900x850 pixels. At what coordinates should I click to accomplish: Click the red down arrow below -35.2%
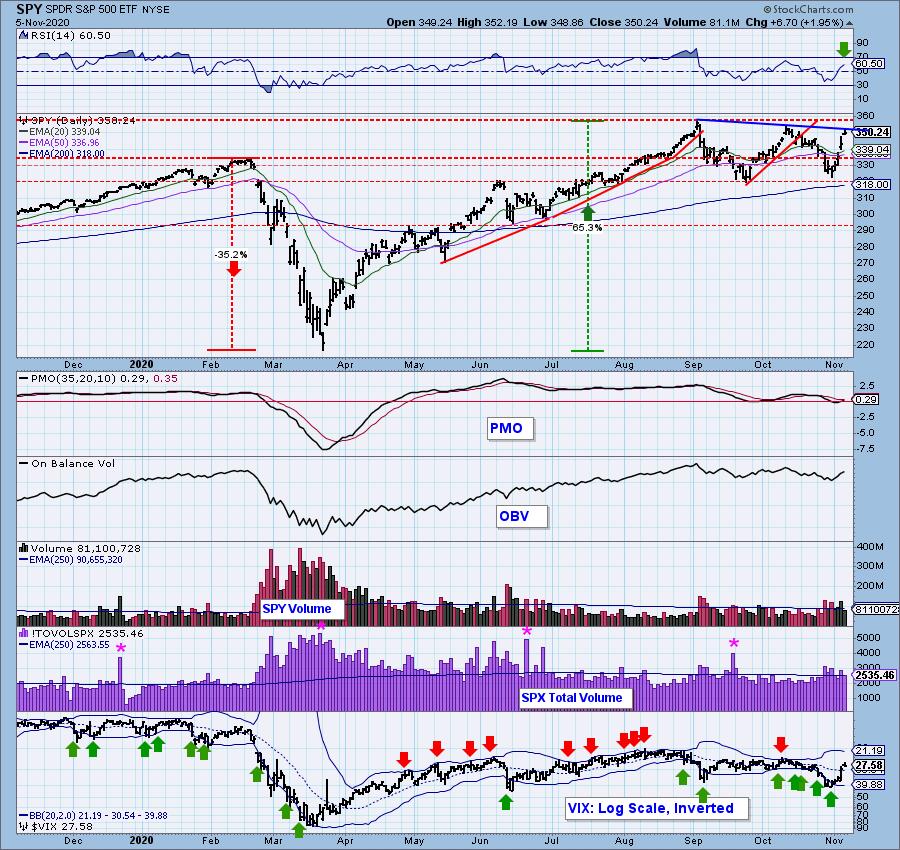point(233,268)
